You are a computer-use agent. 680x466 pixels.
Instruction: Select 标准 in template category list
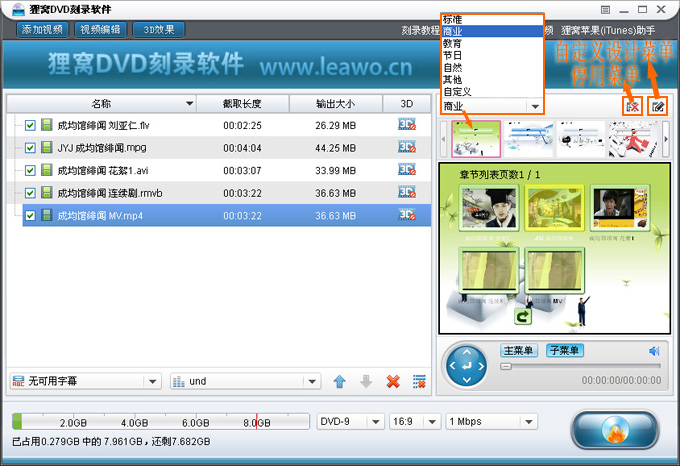click(x=492, y=20)
